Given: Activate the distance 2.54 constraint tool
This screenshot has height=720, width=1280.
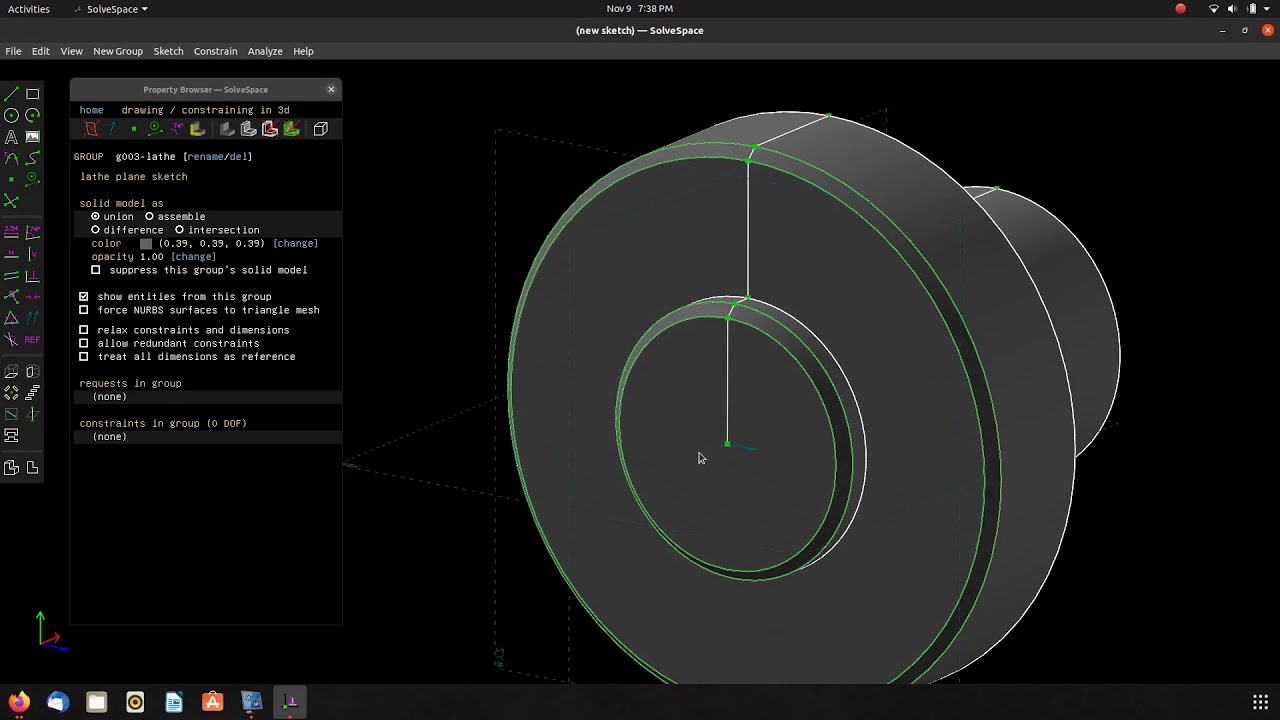Looking at the screenshot, I should [x=11, y=232].
